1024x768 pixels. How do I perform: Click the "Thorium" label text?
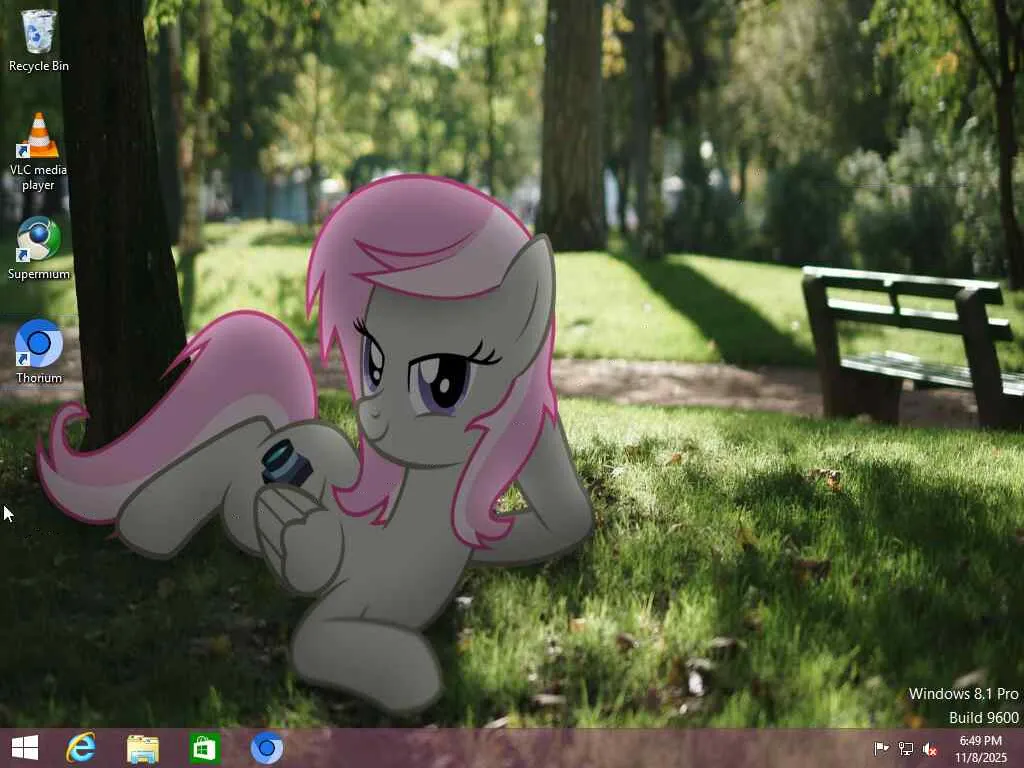pyautogui.click(x=39, y=377)
